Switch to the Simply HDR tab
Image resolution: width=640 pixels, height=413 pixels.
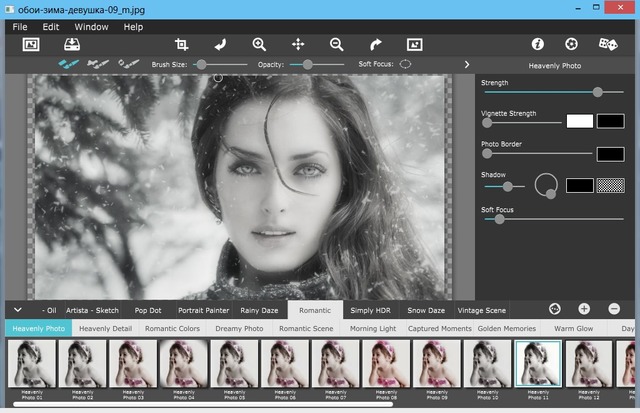371,311
